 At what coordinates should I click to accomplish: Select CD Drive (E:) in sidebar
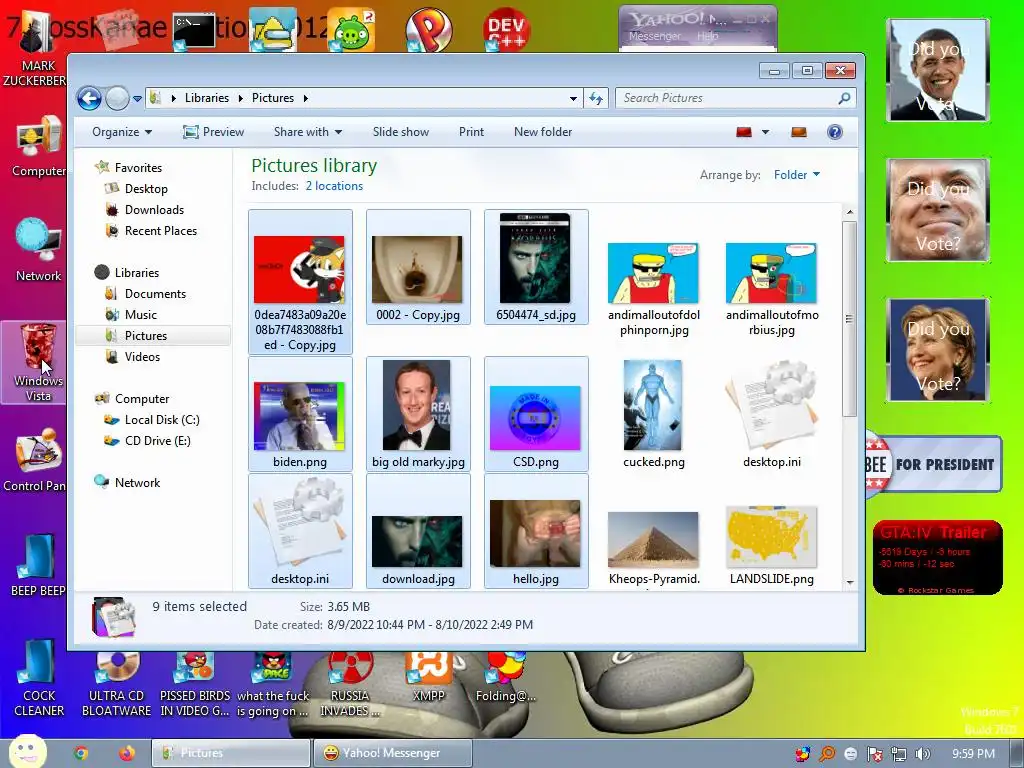point(157,441)
